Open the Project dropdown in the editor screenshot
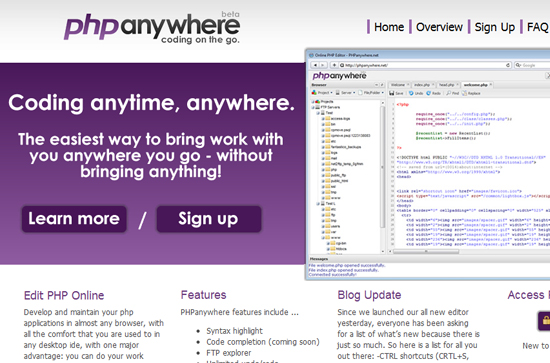Image resolution: width=550 pixels, height=363 pixels. (x=322, y=93)
